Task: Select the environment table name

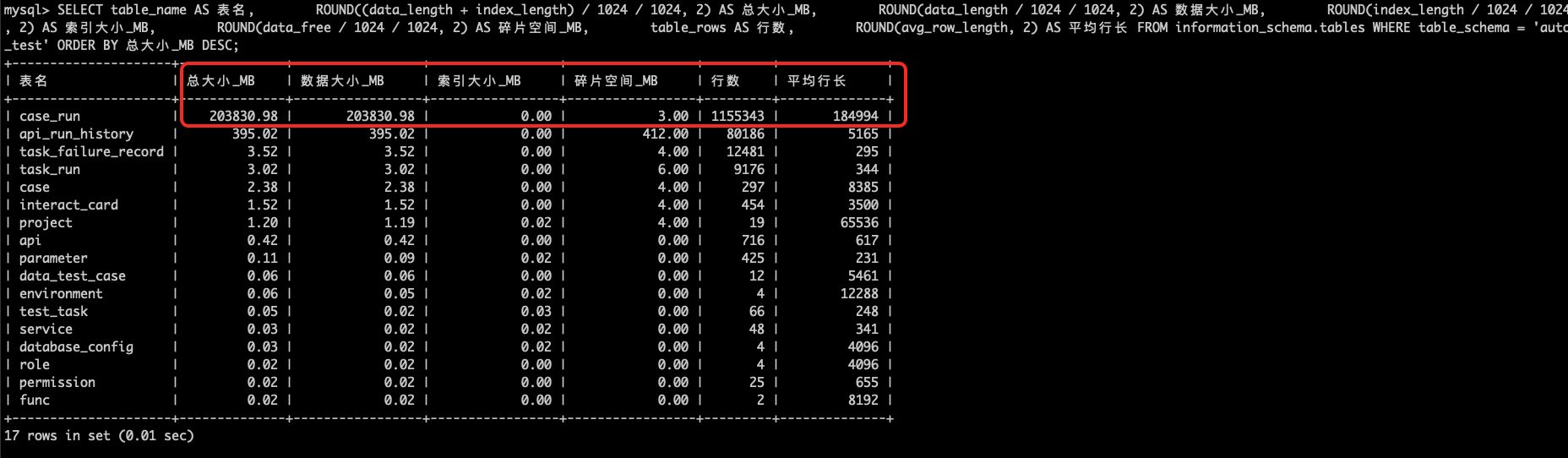Action: point(61,294)
